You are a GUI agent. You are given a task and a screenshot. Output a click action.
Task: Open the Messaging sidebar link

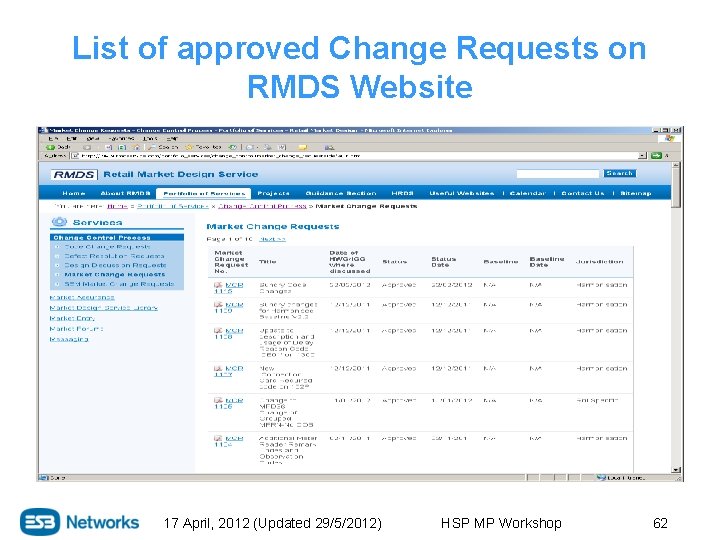click(x=69, y=339)
